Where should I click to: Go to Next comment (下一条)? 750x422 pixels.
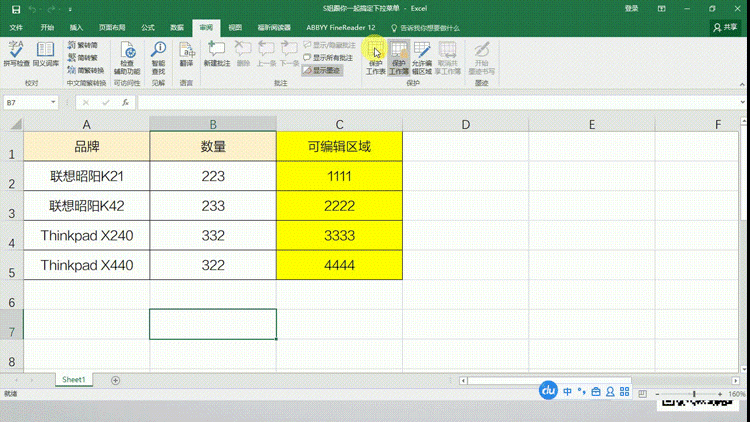tap(289, 54)
